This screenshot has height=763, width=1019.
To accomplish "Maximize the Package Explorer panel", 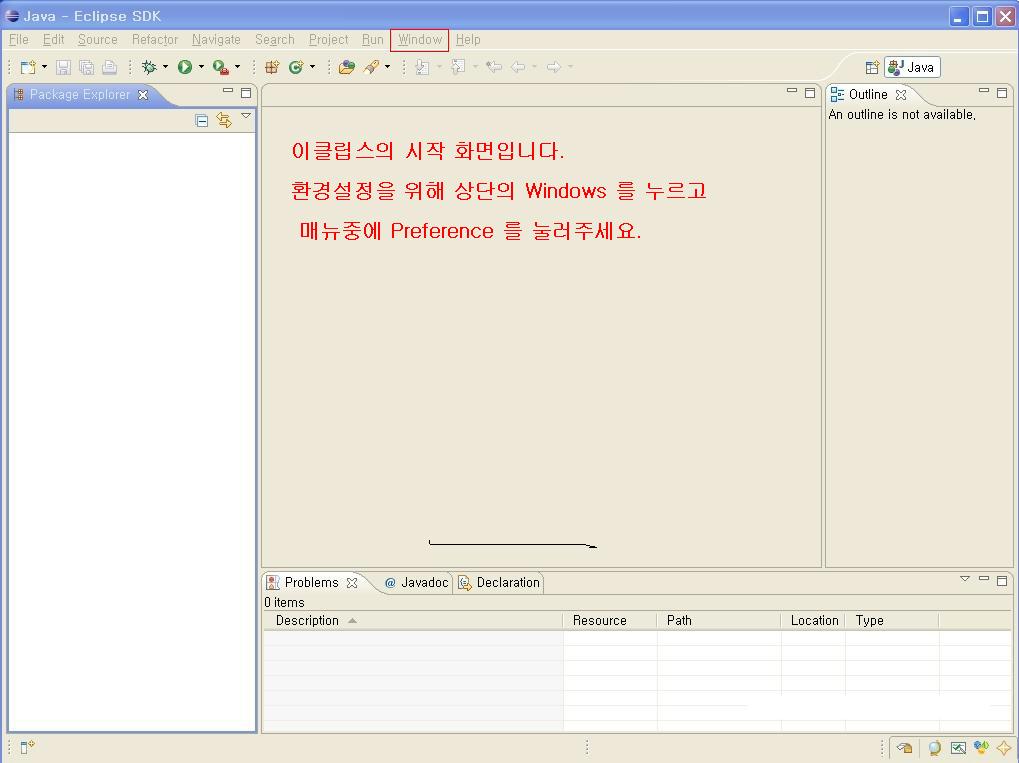I will [246, 93].
